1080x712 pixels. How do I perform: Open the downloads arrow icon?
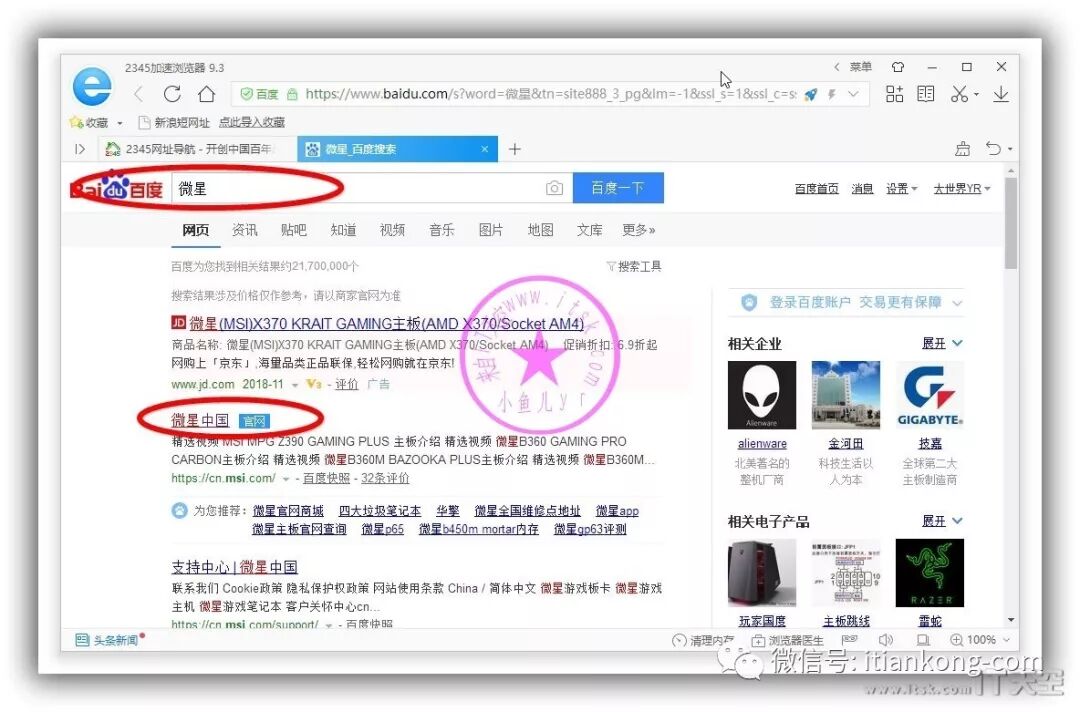coord(1001,94)
